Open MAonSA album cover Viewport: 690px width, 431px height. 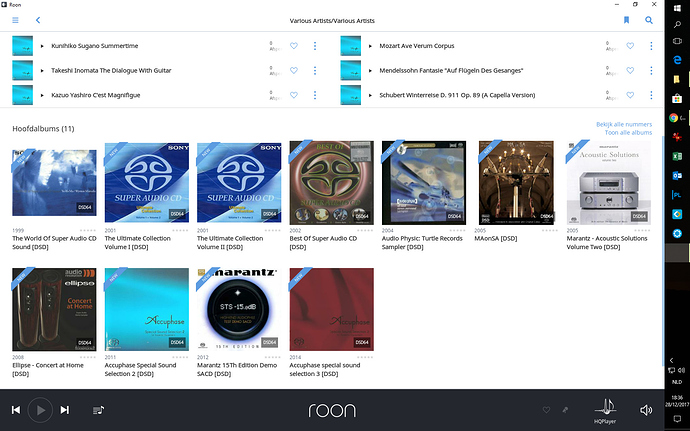click(516, 183)
